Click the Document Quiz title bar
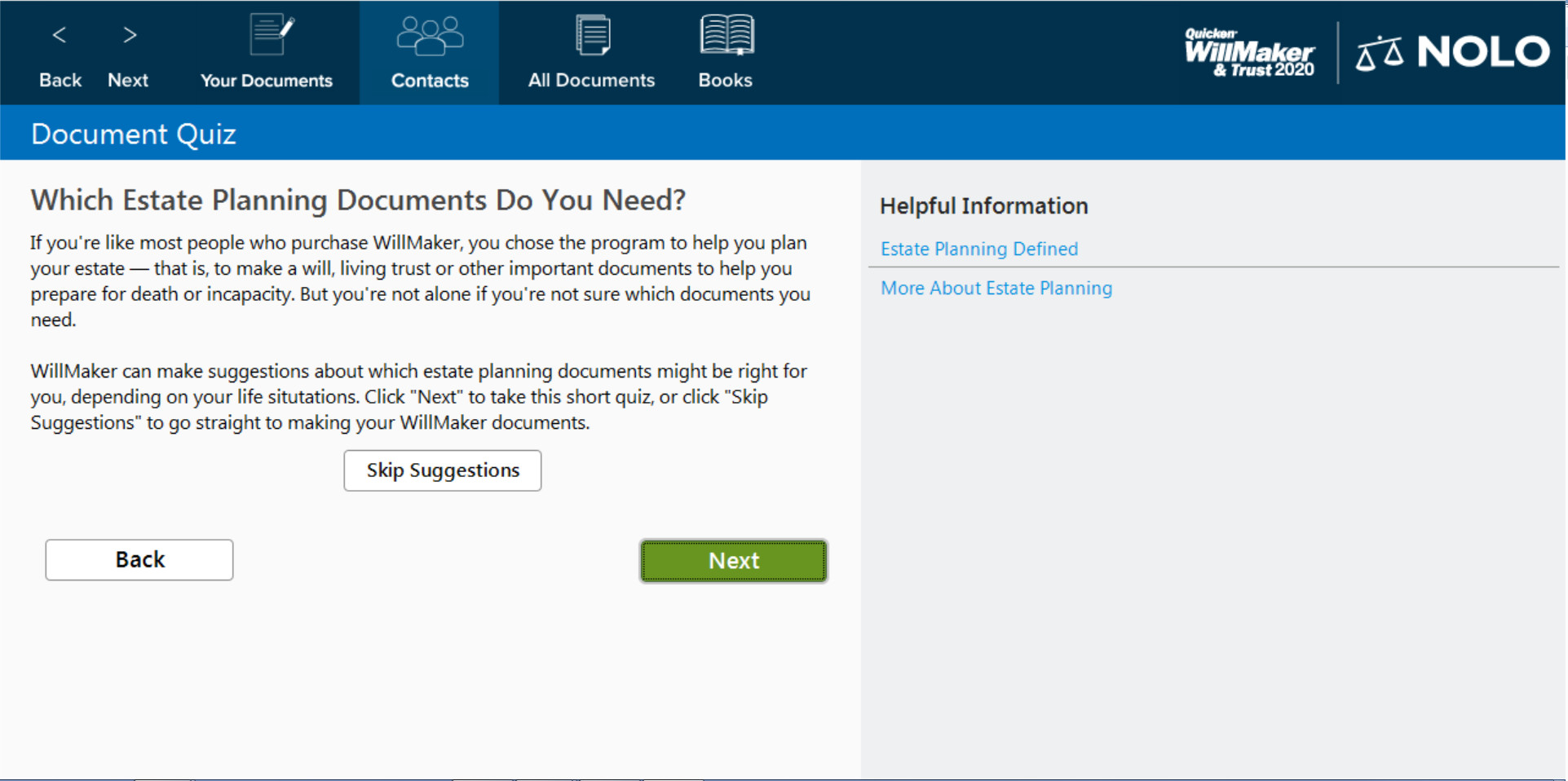 134,134
